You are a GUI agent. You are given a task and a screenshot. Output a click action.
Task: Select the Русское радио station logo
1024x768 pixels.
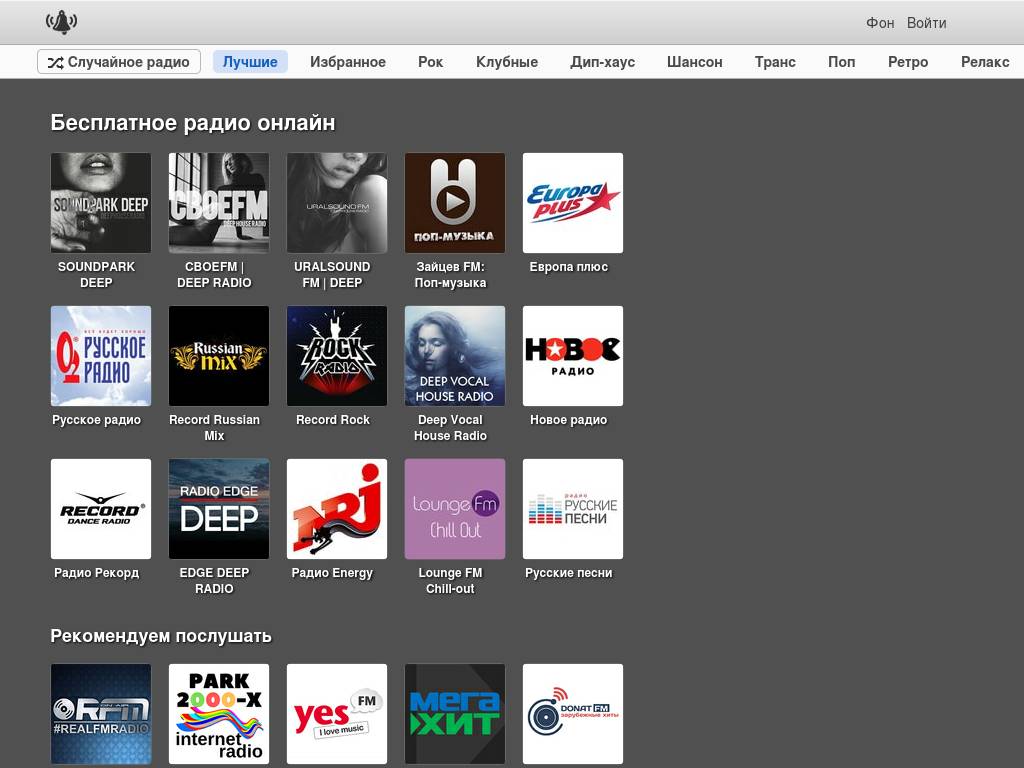click(x=100, y=356)
